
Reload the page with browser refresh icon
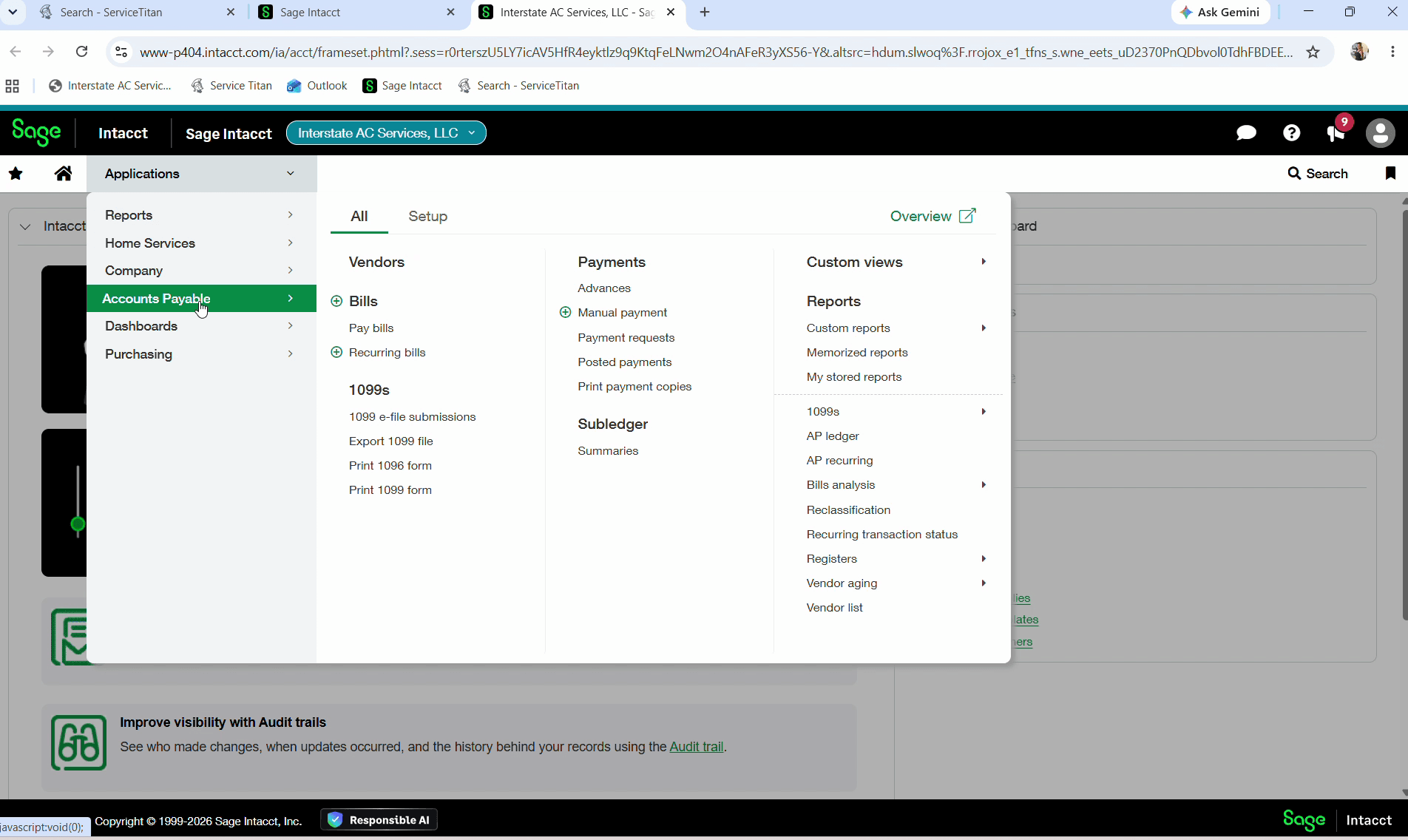point(82,52)
